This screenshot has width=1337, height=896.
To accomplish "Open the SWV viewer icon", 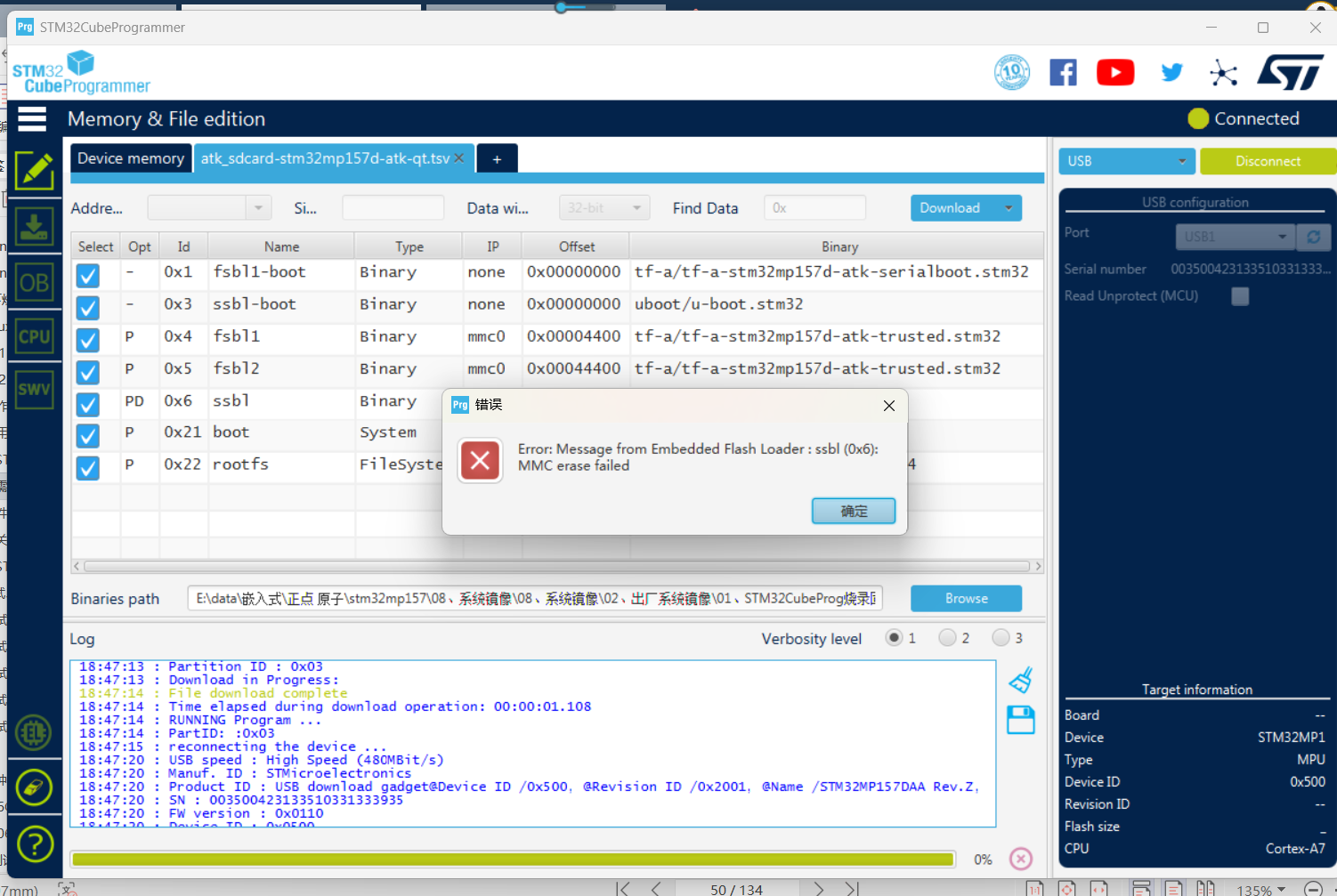I will coord(34,390).
